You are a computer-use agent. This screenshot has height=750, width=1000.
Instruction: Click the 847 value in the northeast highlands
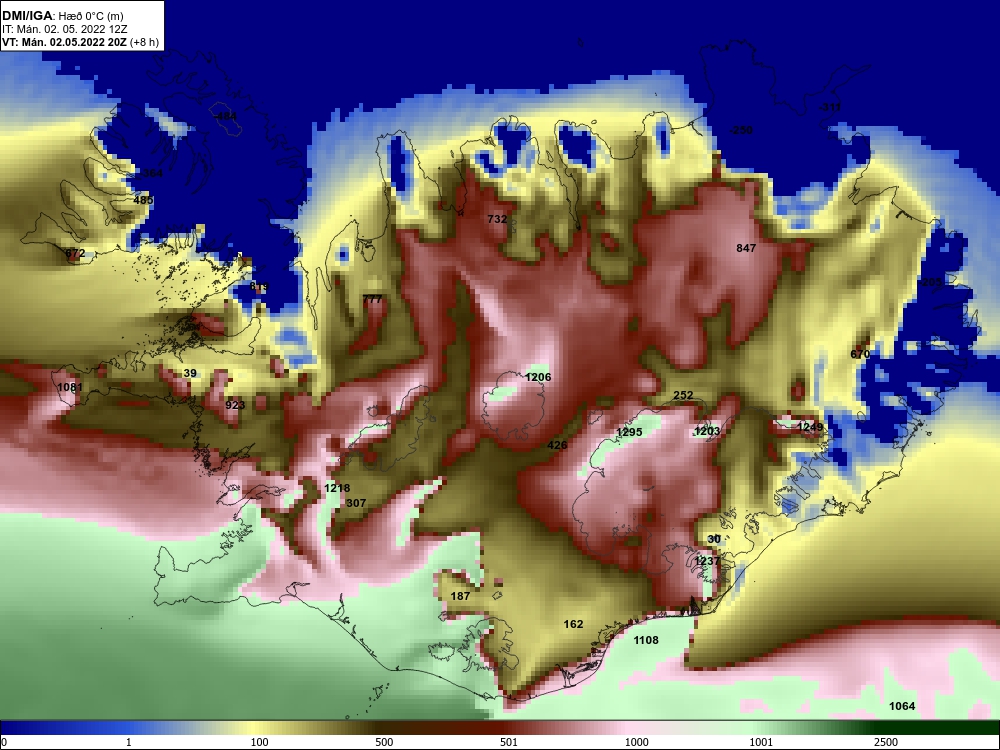[746, 248]
